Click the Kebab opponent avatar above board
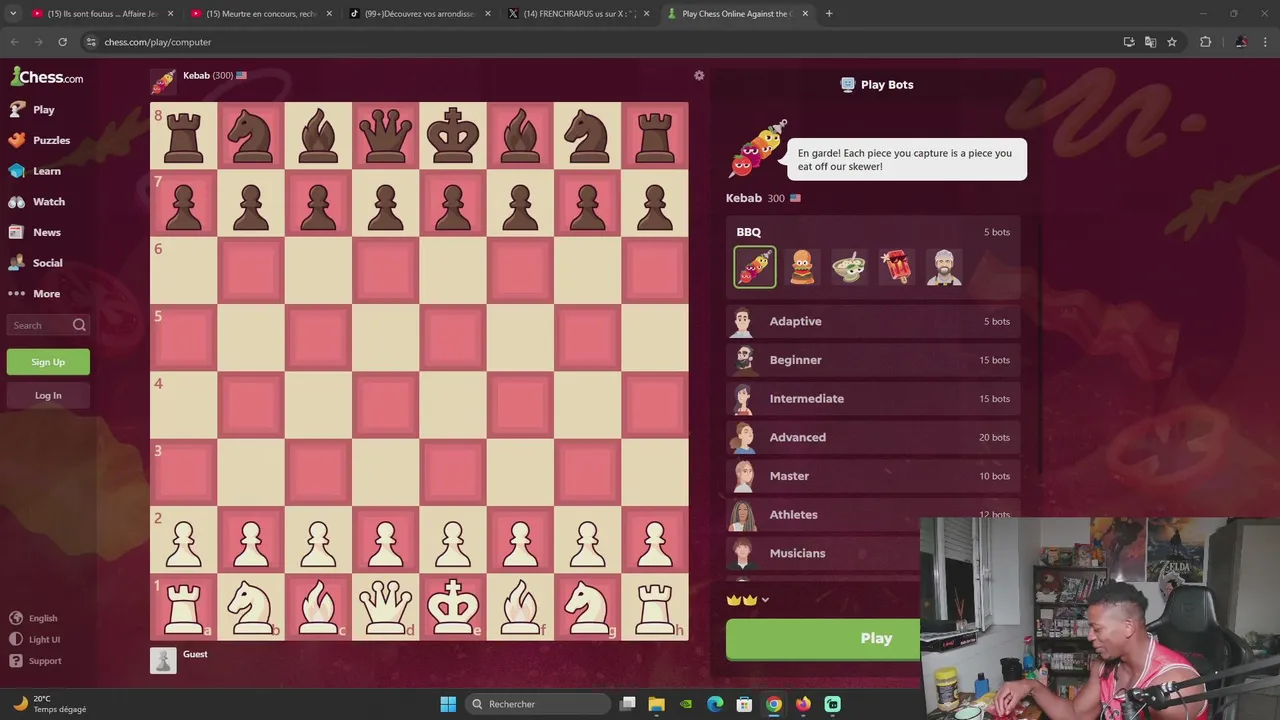The width and height of the screenshot is (1280, 720). pyautogui.click(x=163, y=82)
